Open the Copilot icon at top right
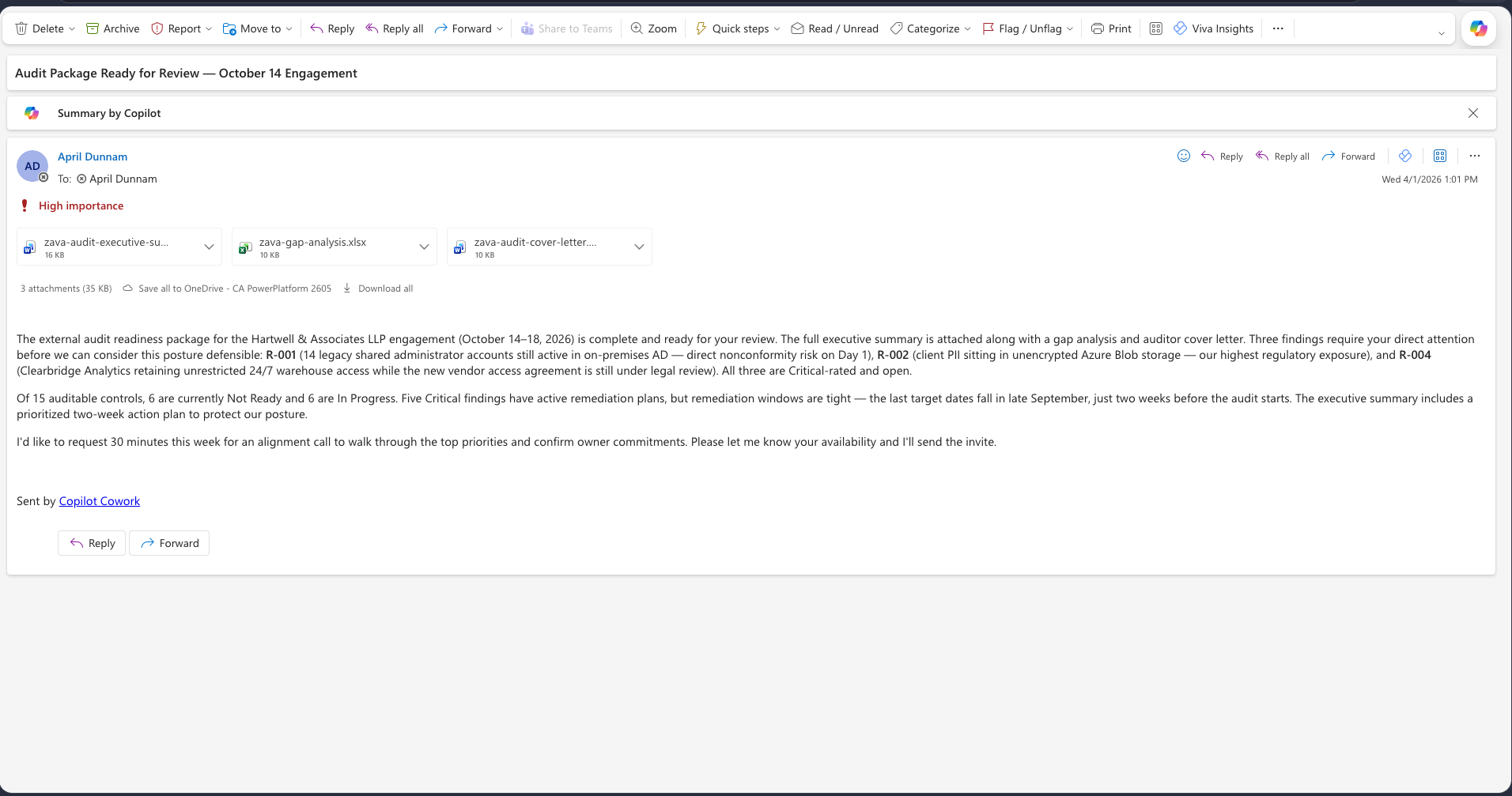 tap(1478, 28)
